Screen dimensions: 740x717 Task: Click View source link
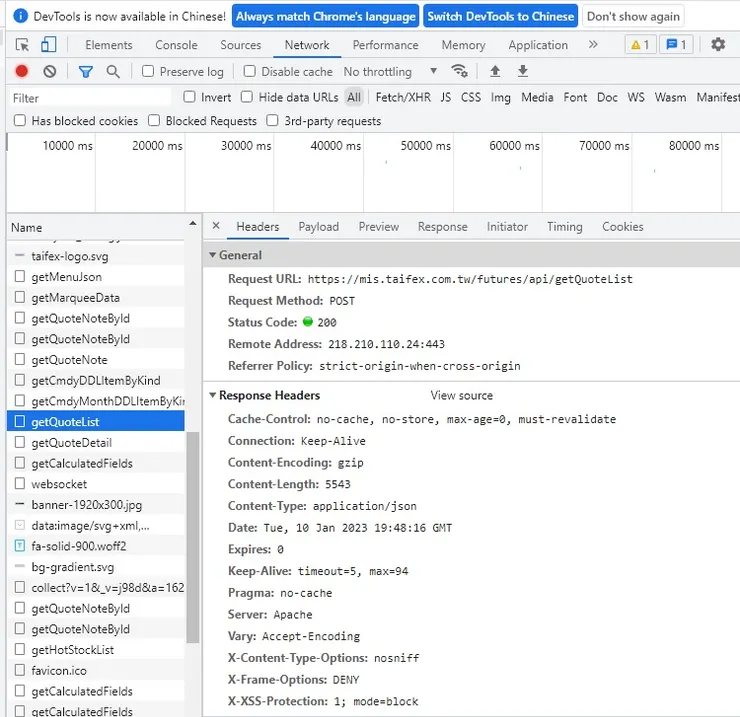tap(461, 396)
